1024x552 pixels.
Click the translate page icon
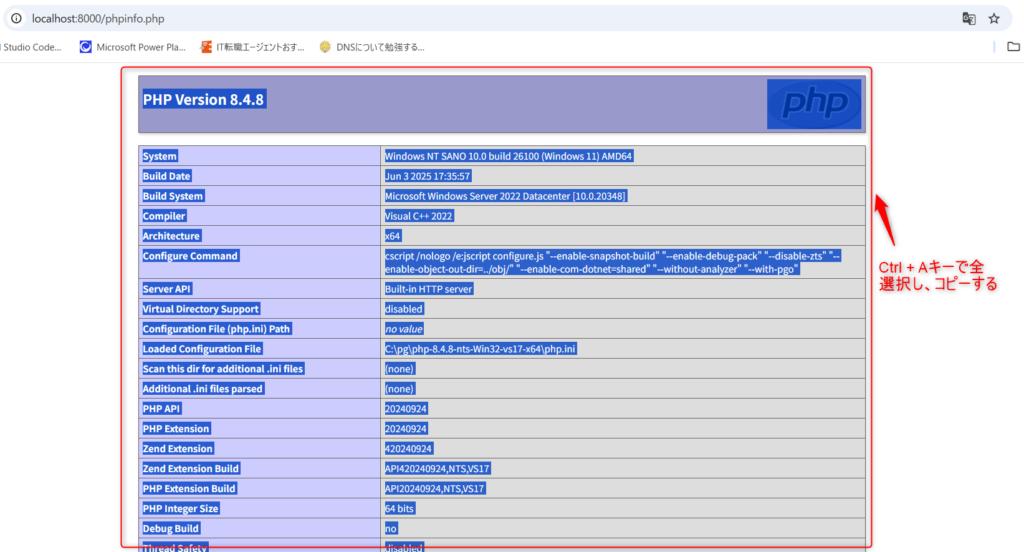coord(969,18)
